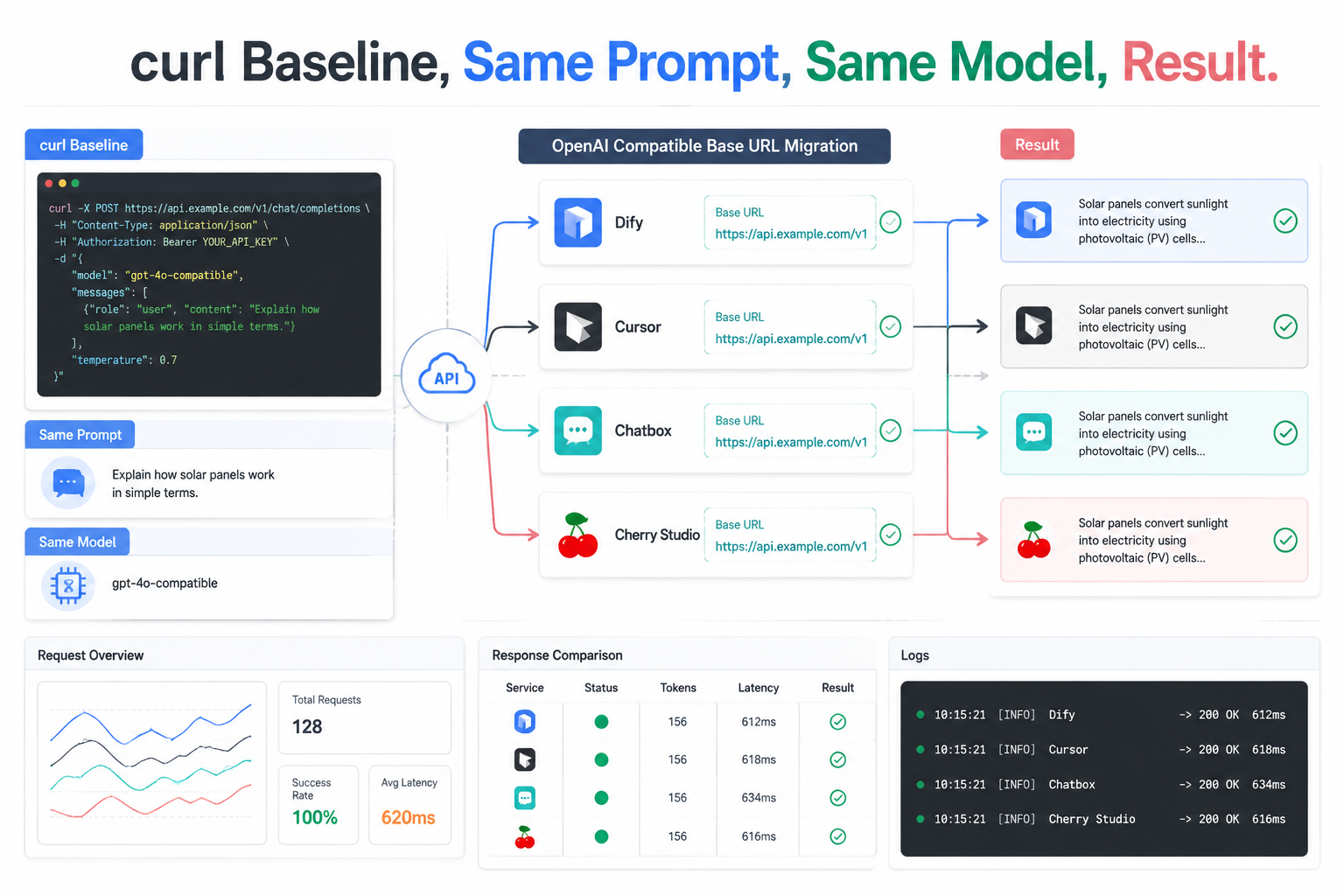The image size is (1344, 896).
Task: Click the cherry icon in Response Comparison table
Action: 524,837
